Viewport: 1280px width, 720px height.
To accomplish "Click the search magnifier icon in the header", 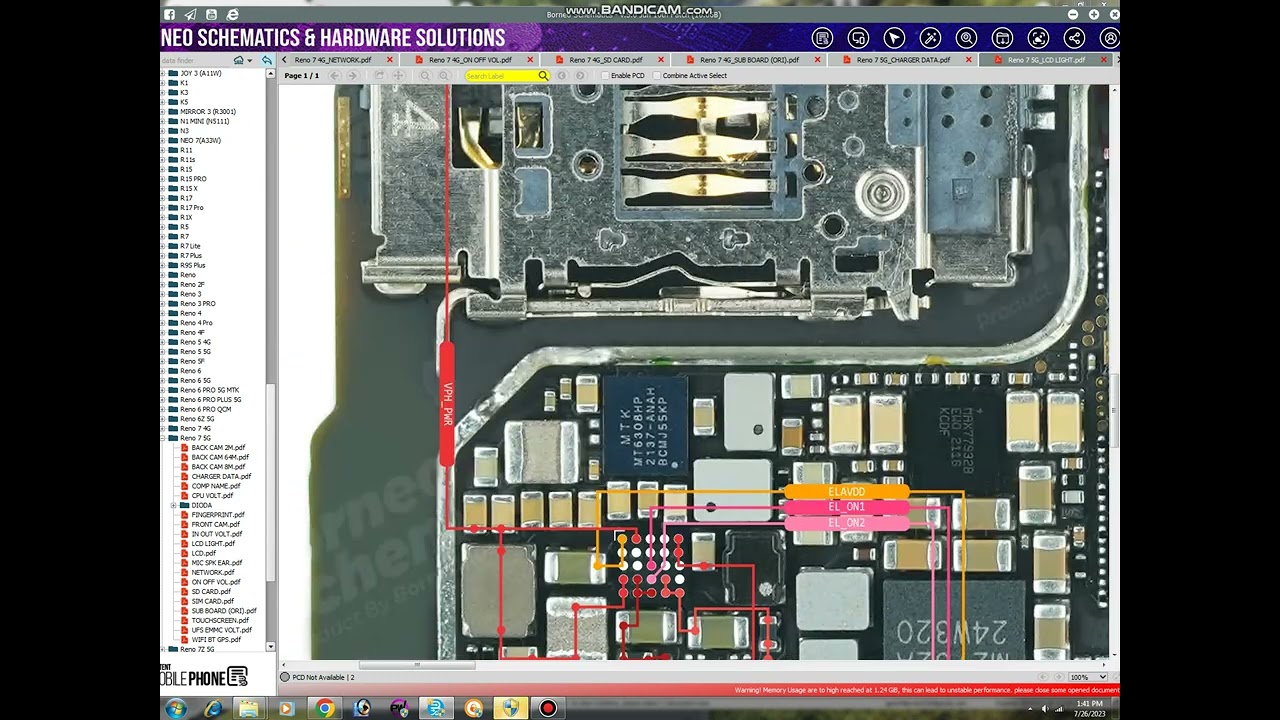I will tap(966, 38).
